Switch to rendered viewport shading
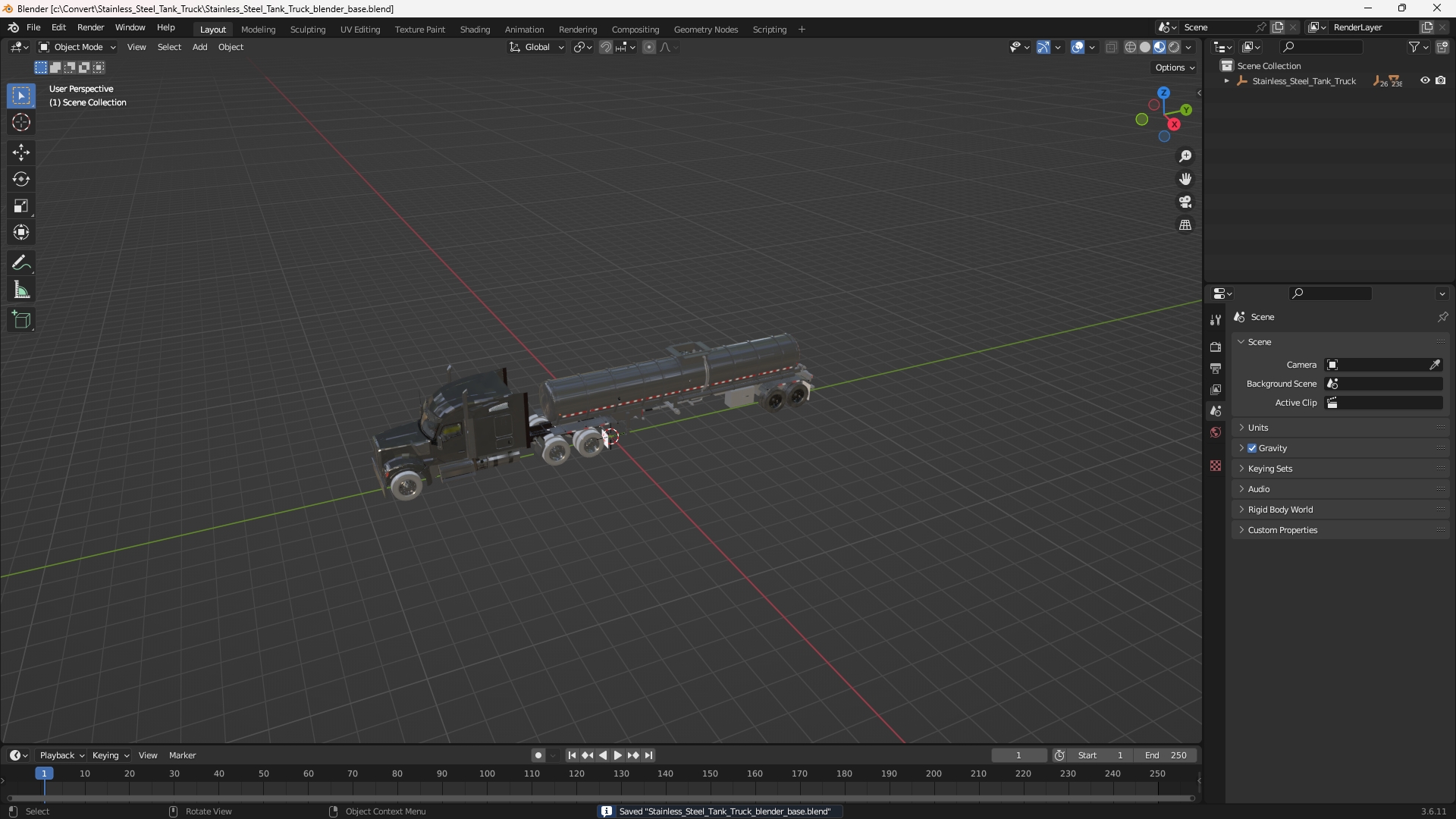 [1174, 47]
